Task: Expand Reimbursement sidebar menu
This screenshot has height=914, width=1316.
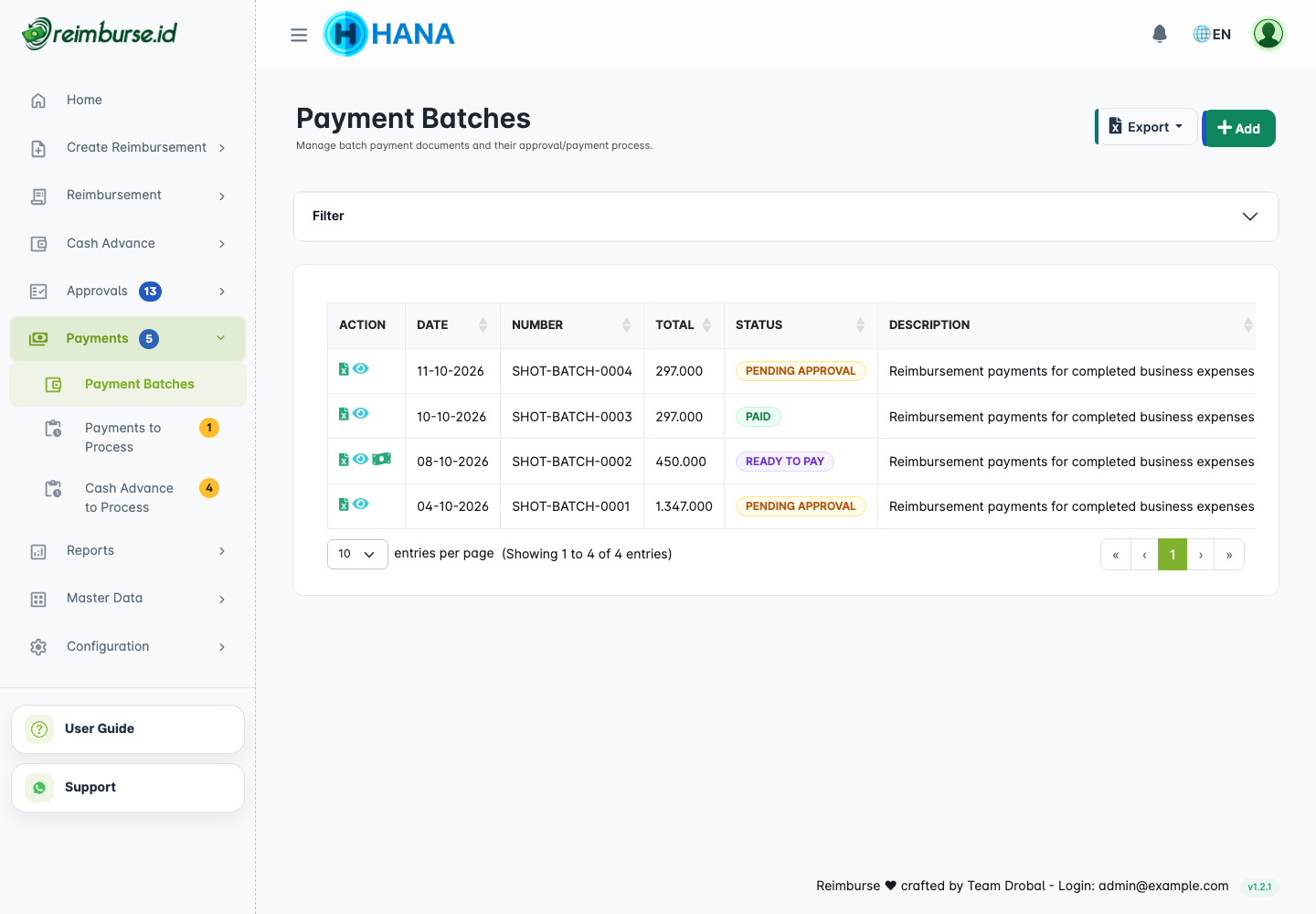Action: pyautogui.click(x=128, y=196)
